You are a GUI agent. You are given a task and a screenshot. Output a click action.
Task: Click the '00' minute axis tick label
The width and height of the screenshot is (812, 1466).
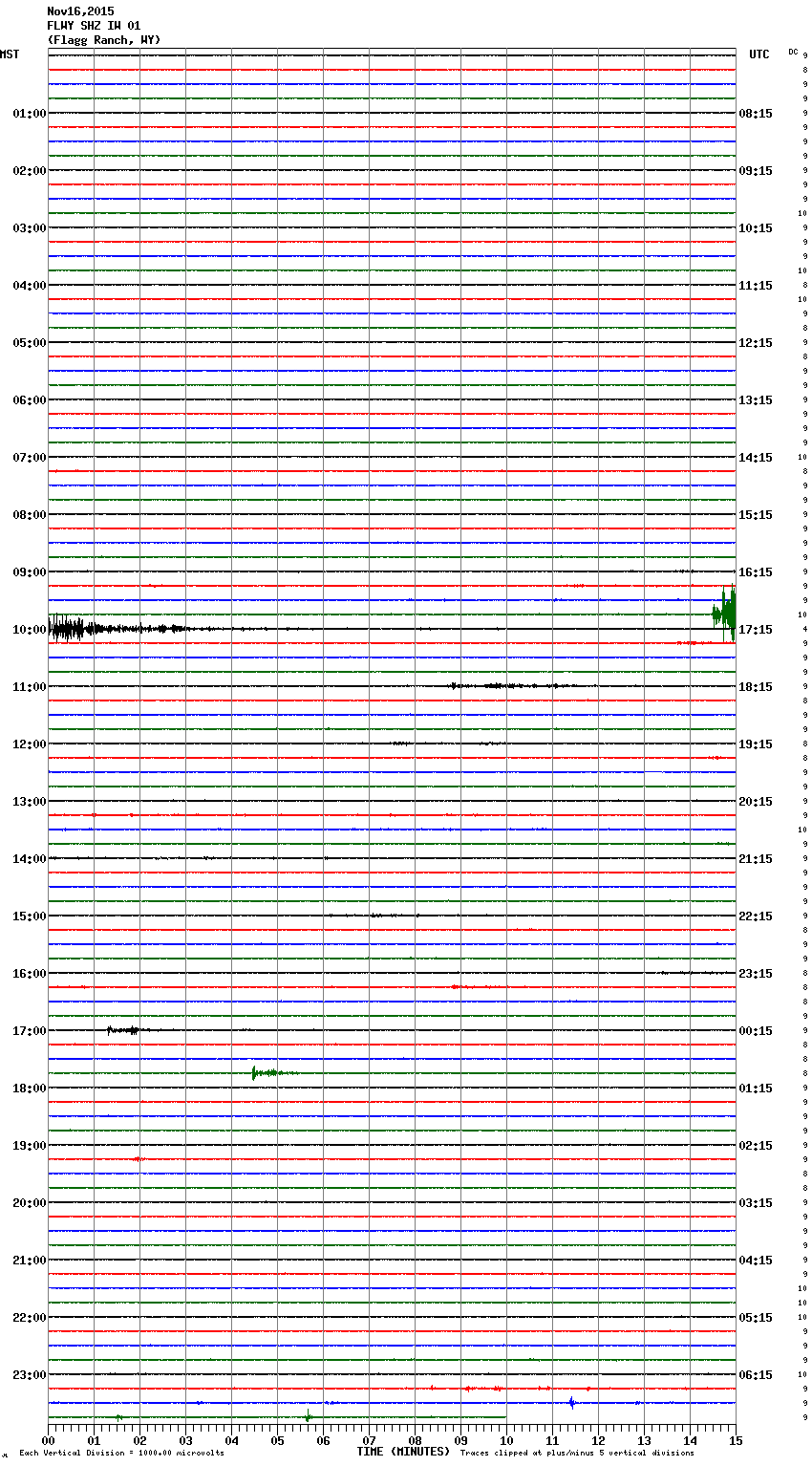(48, 1439)
